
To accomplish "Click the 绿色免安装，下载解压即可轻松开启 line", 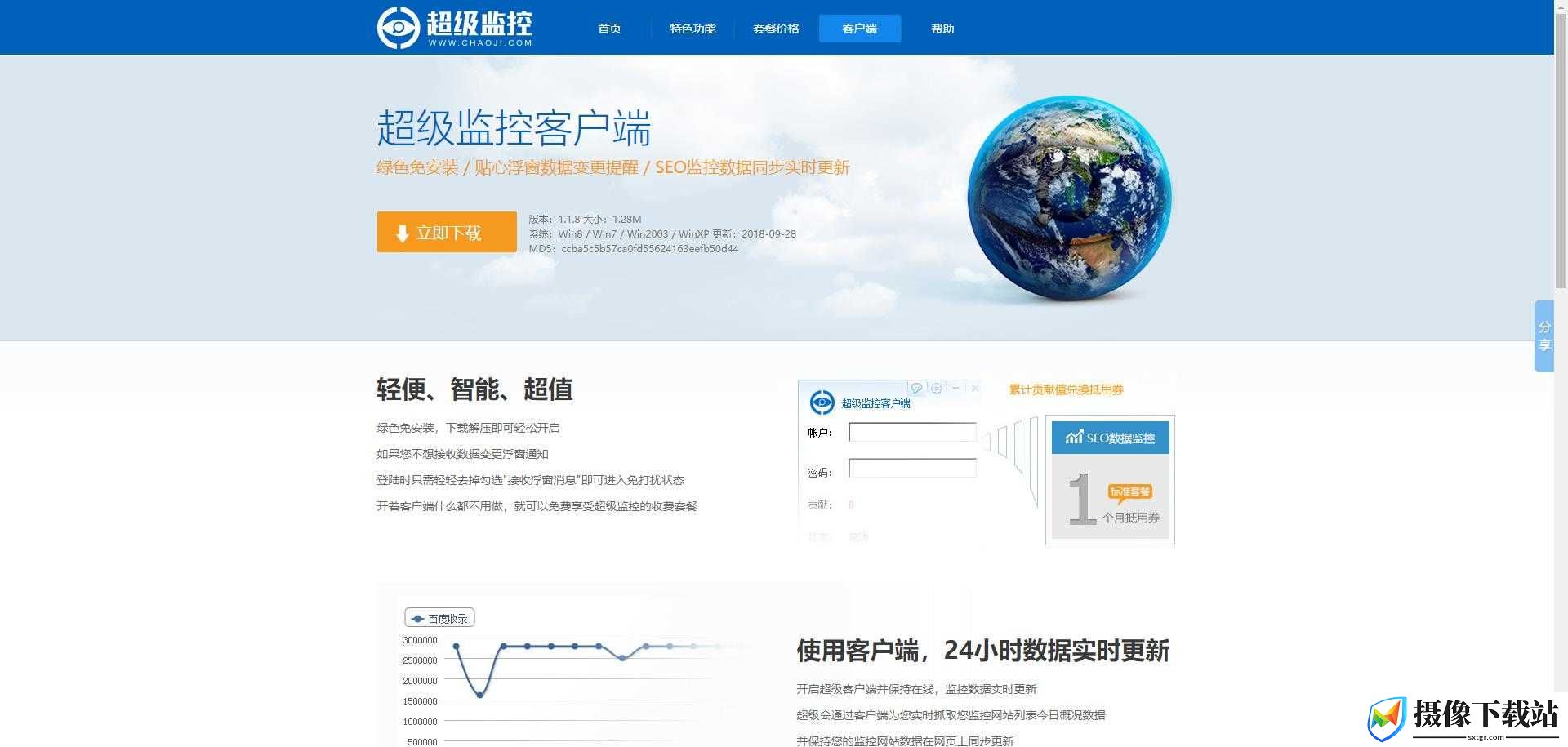I will coord(468,428).
